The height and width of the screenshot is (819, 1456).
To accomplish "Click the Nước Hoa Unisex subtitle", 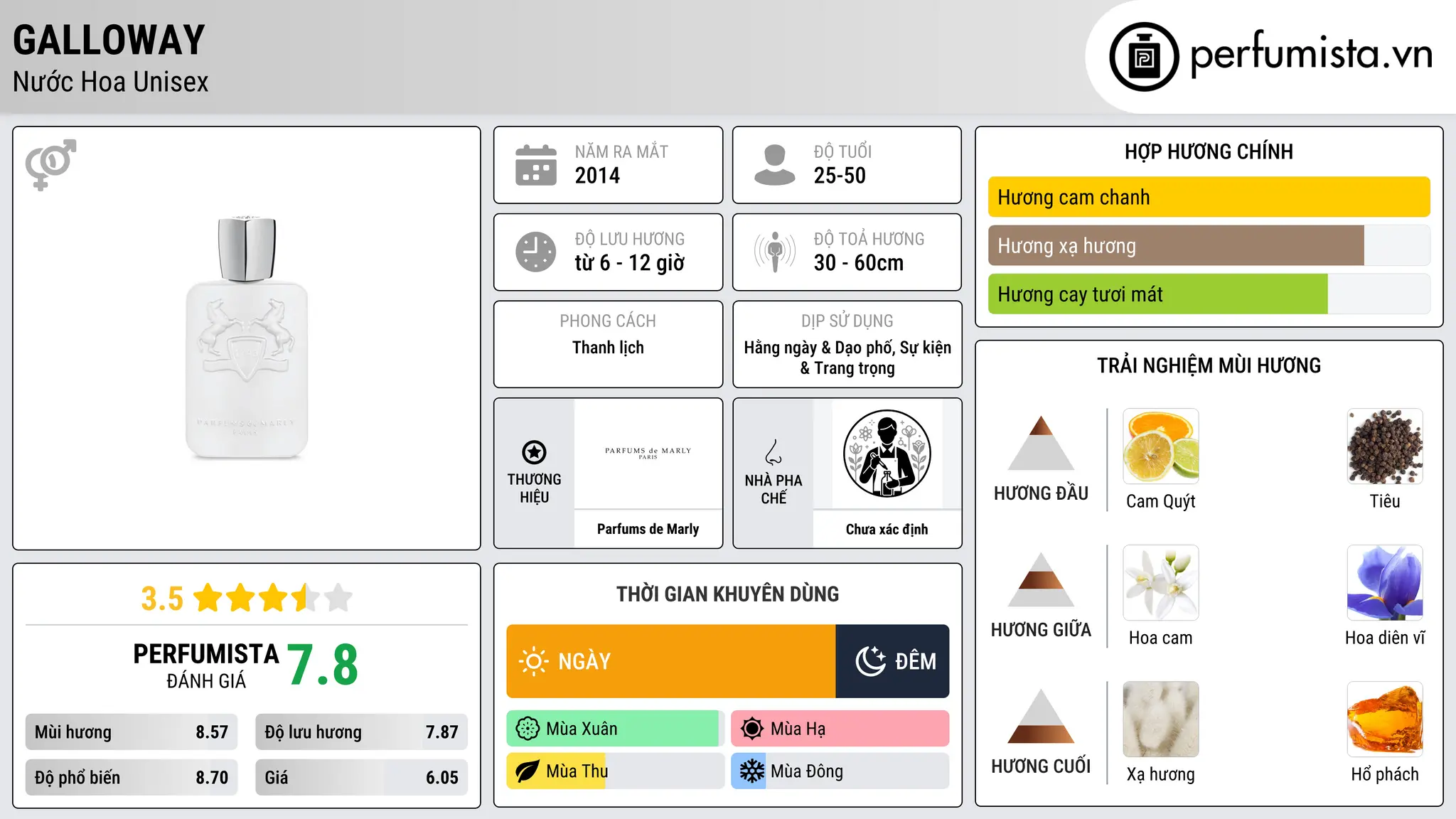I will tap(110, 82).
